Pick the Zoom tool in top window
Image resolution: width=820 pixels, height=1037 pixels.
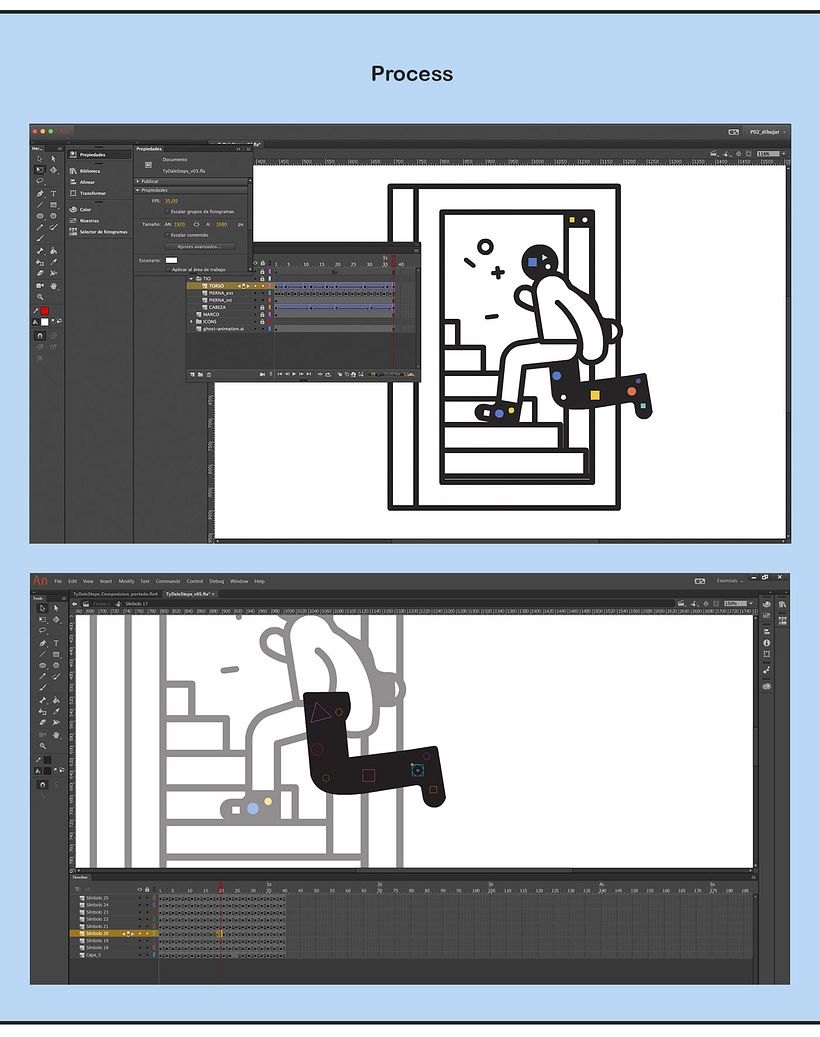(x=40, y=297)
